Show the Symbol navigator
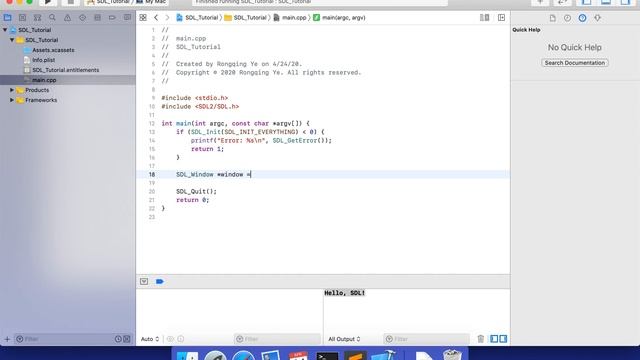This screenshot has width=640, height=360. coord(37,18)
